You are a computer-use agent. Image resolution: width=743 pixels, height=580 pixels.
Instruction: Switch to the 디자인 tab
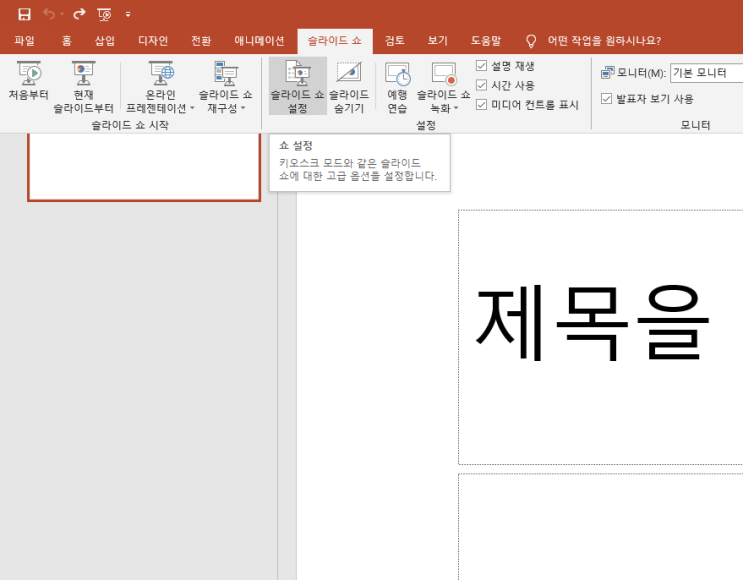(x=152, y=41)
